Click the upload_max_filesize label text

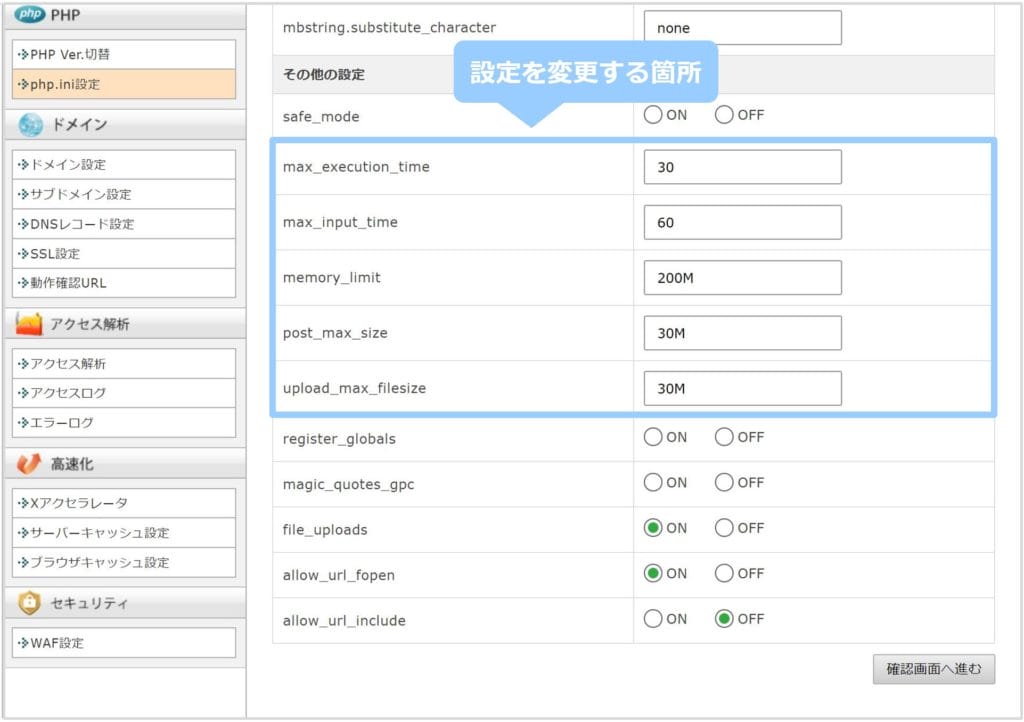(354, 388)
